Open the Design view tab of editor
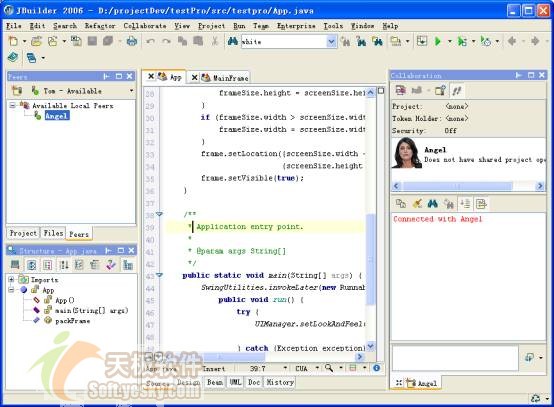The height and width of the screenshot is (407, 554). [188, 382]
